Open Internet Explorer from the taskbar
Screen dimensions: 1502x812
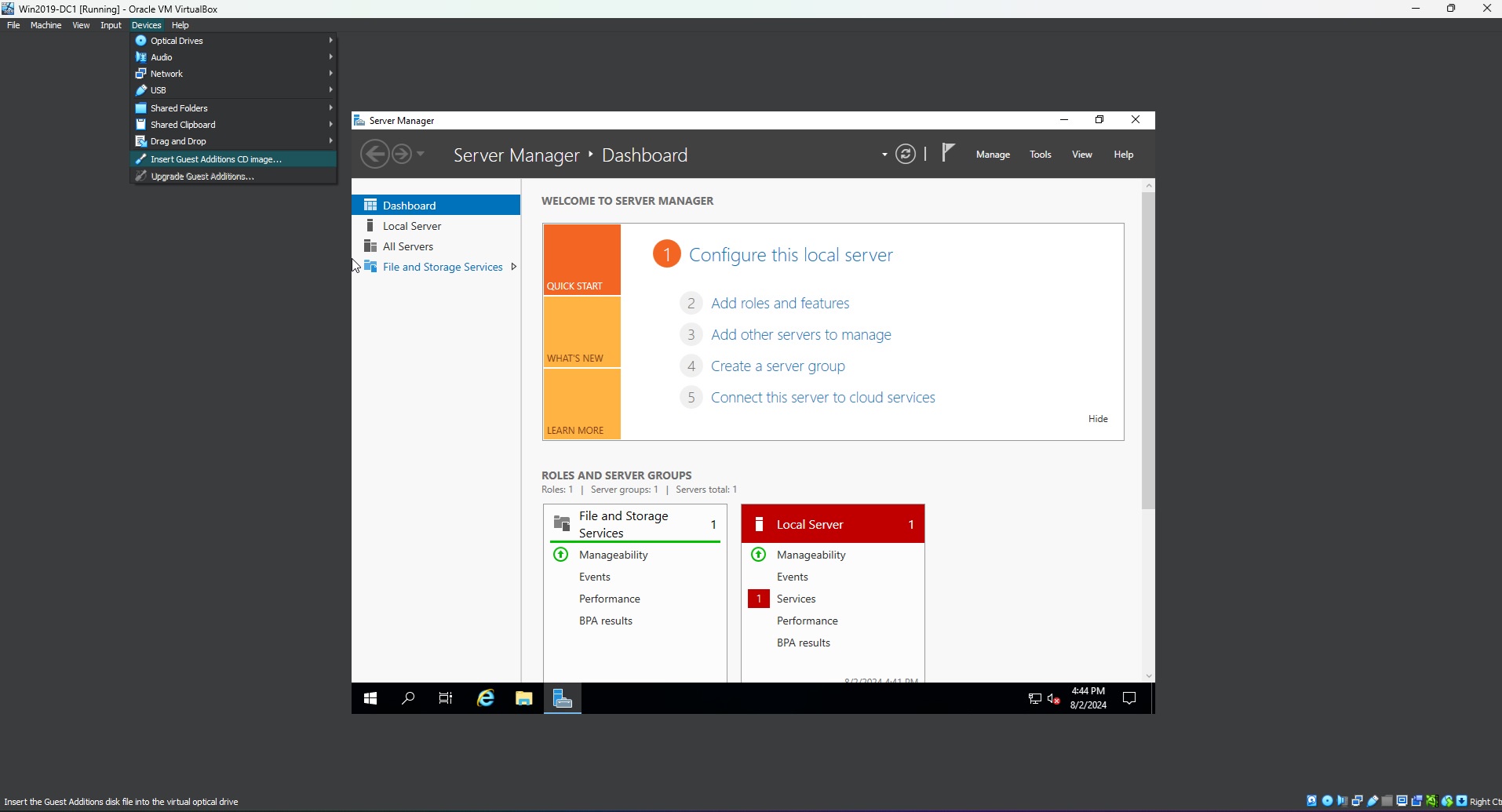point(486,697)
